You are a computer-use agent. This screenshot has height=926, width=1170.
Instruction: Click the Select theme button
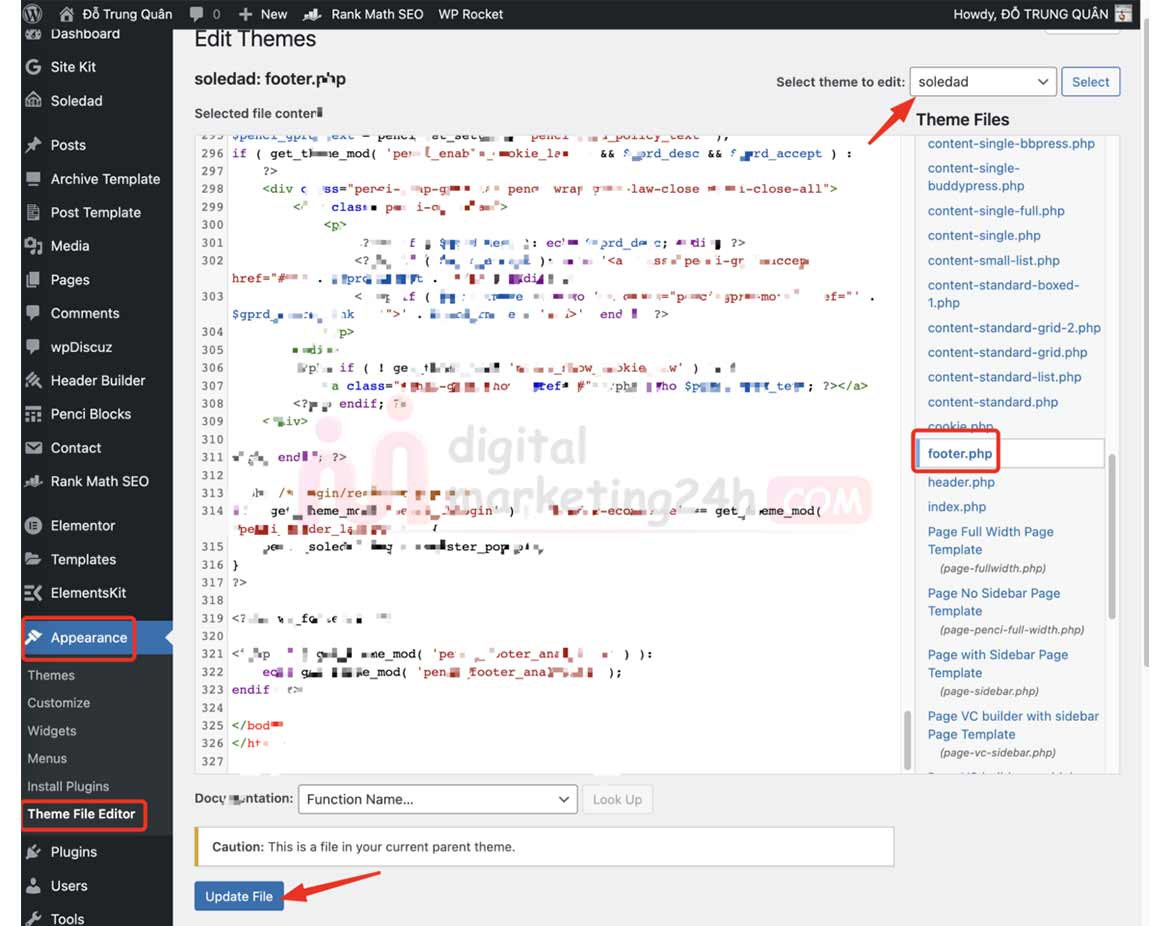[1090, 81]
